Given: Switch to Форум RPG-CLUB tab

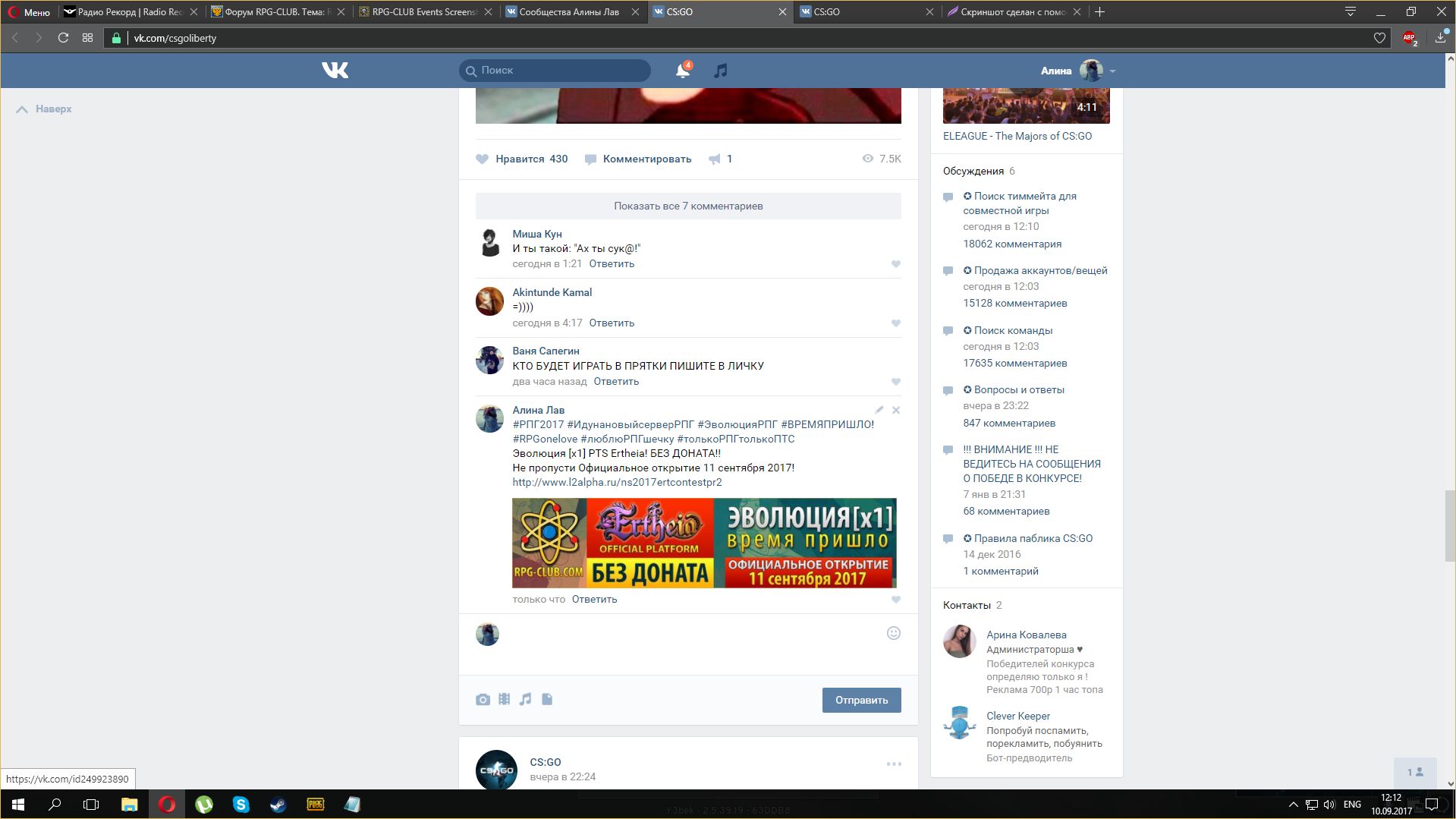Looking at the screenshot, I should pos(278,12).
